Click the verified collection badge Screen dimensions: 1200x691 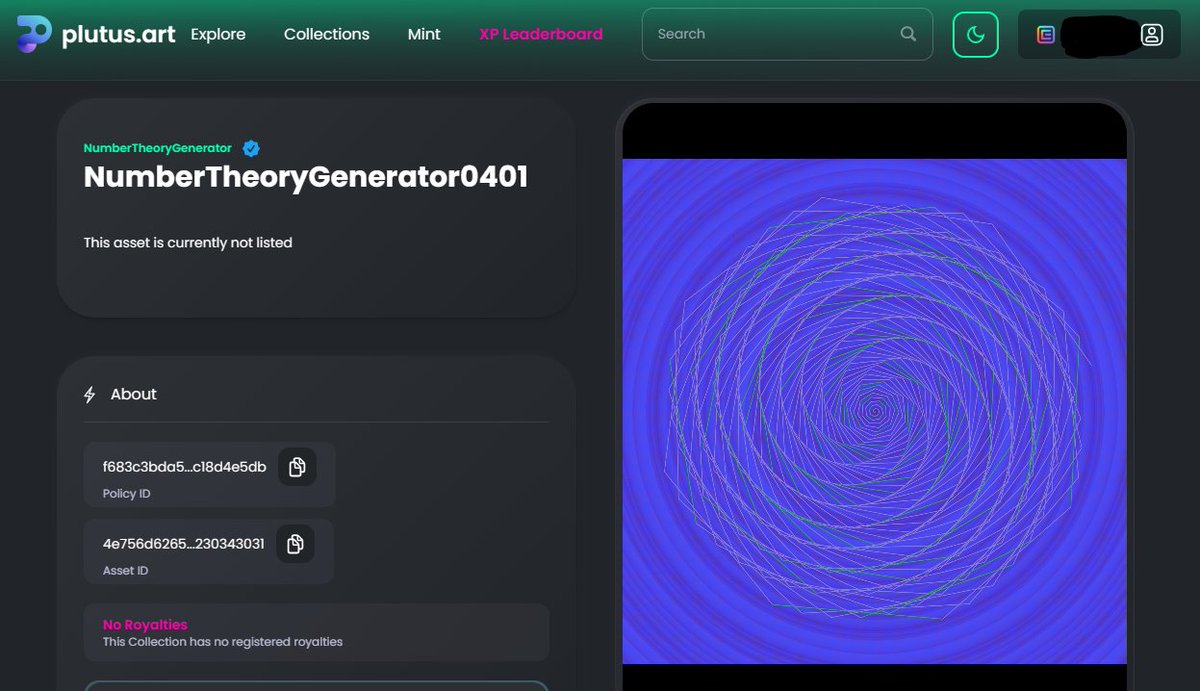pos(251,148)
